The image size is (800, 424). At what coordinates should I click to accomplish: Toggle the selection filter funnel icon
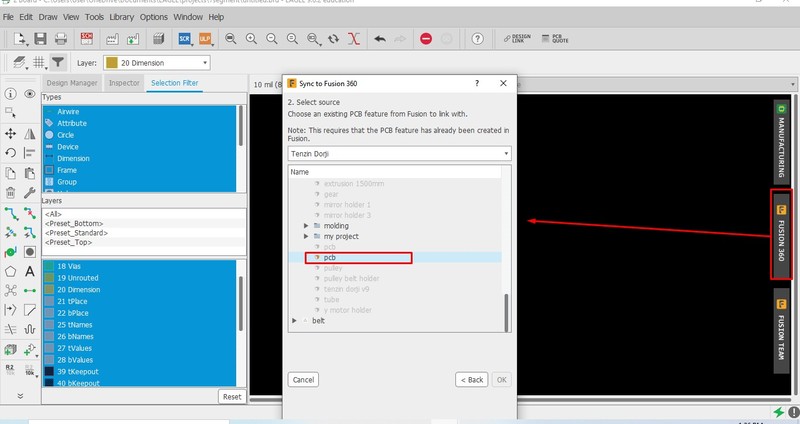[x=58, y=62]
